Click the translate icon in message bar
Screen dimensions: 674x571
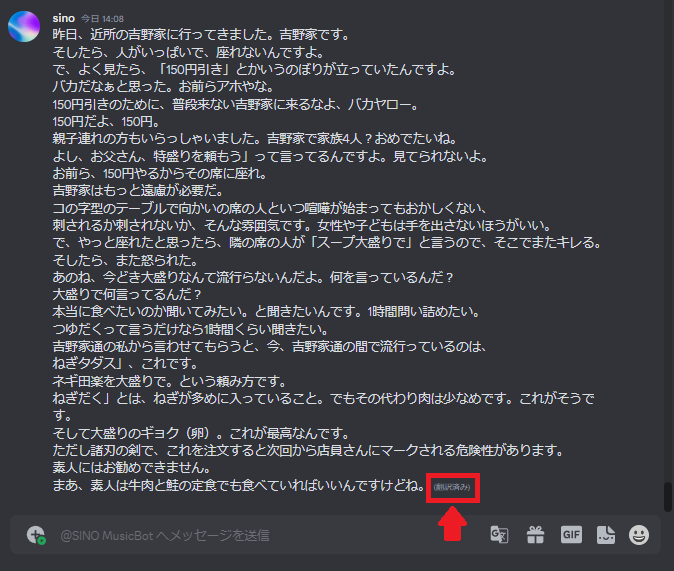pos(499,535)
